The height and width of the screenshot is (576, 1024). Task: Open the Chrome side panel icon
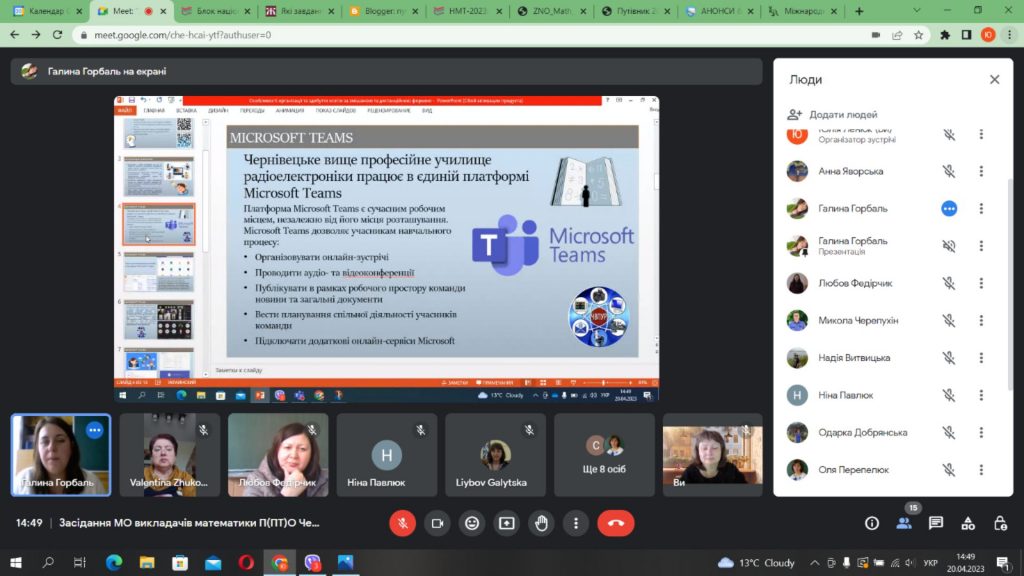coord(967,35)
